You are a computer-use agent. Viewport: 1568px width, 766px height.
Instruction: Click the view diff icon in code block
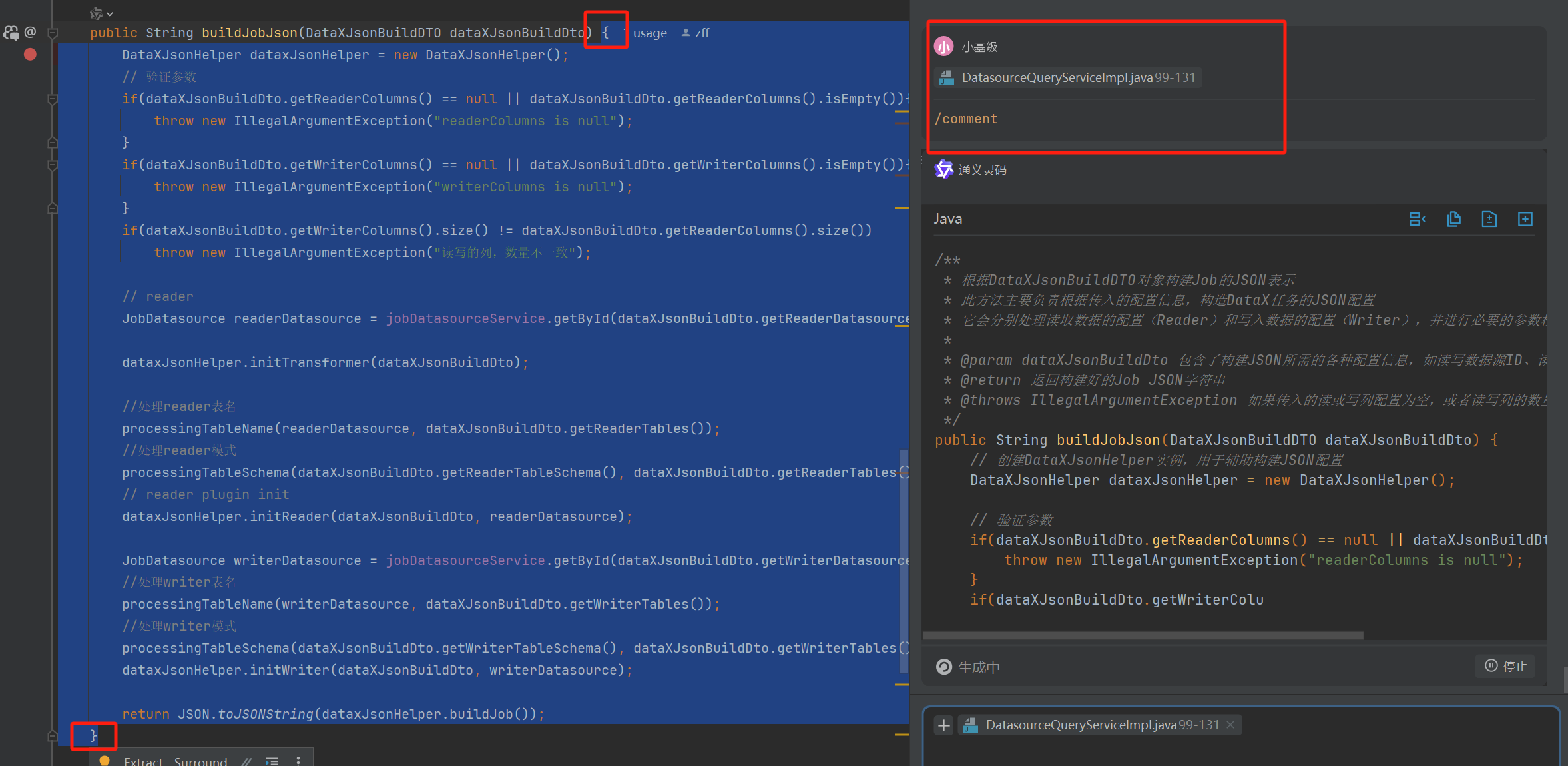point(1489,219)
